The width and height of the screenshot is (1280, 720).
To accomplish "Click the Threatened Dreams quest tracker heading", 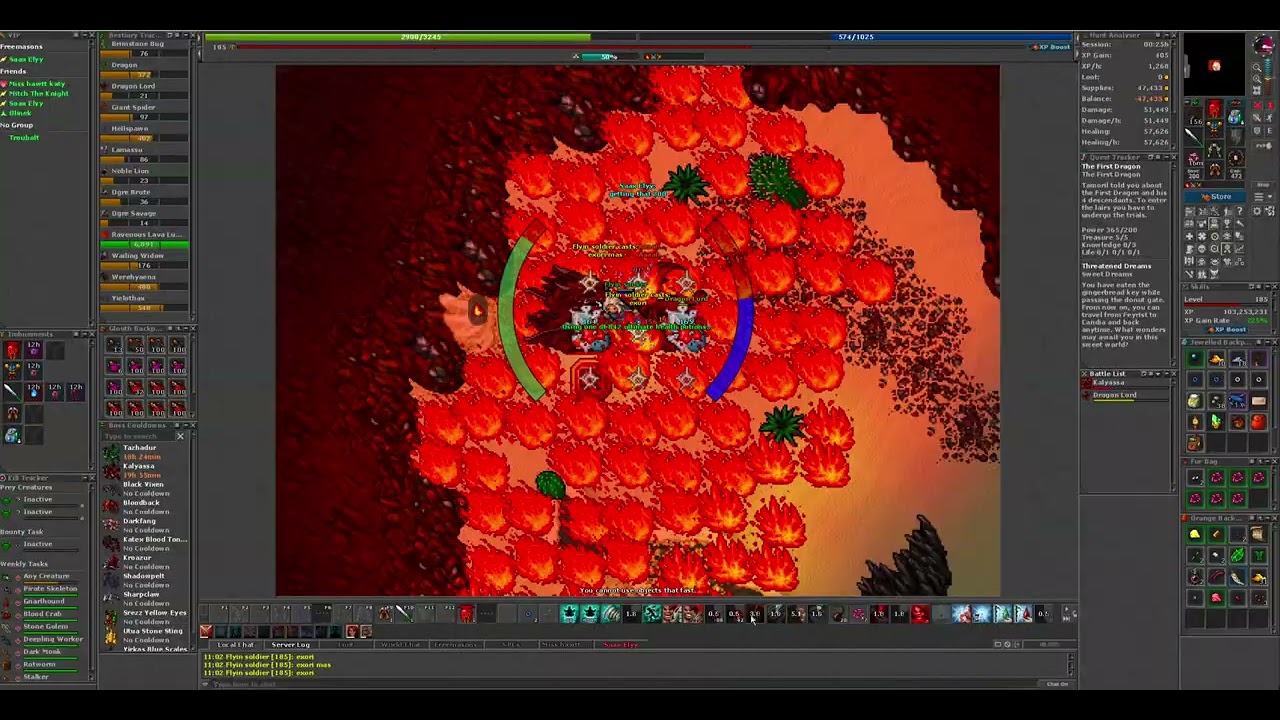I will (x=1116, y=266).
